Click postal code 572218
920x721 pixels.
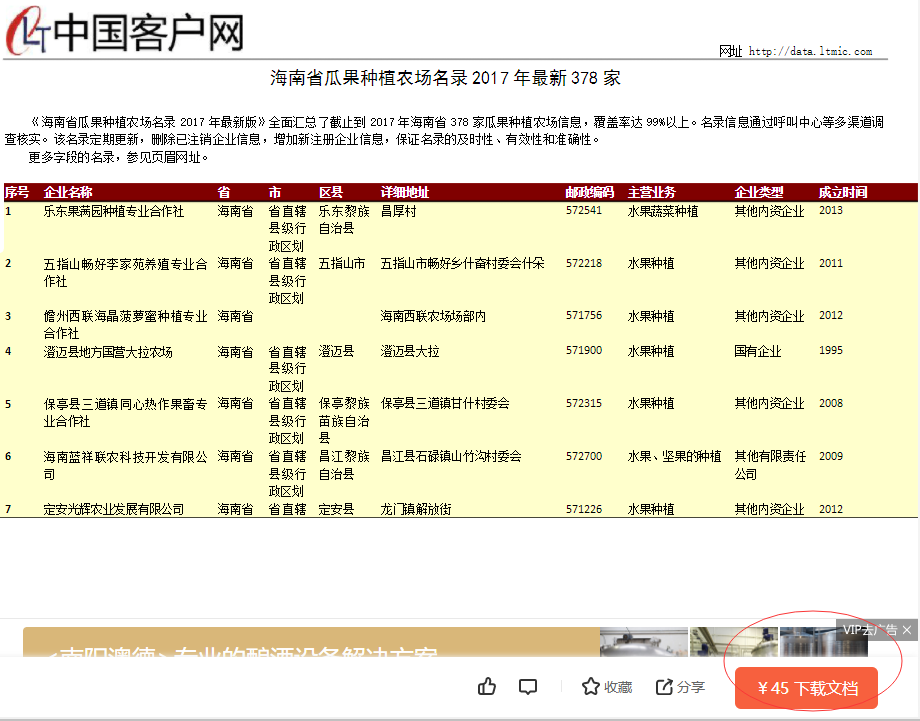tap(584, 263)
